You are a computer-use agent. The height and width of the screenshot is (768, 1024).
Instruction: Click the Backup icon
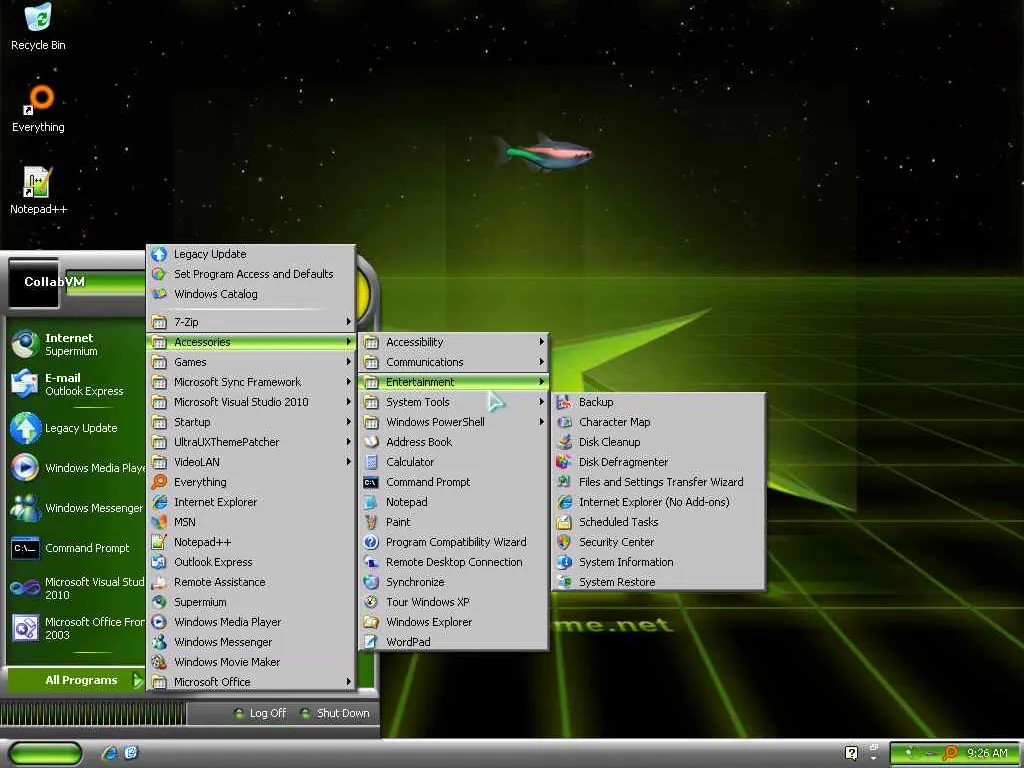coord(564,402)
